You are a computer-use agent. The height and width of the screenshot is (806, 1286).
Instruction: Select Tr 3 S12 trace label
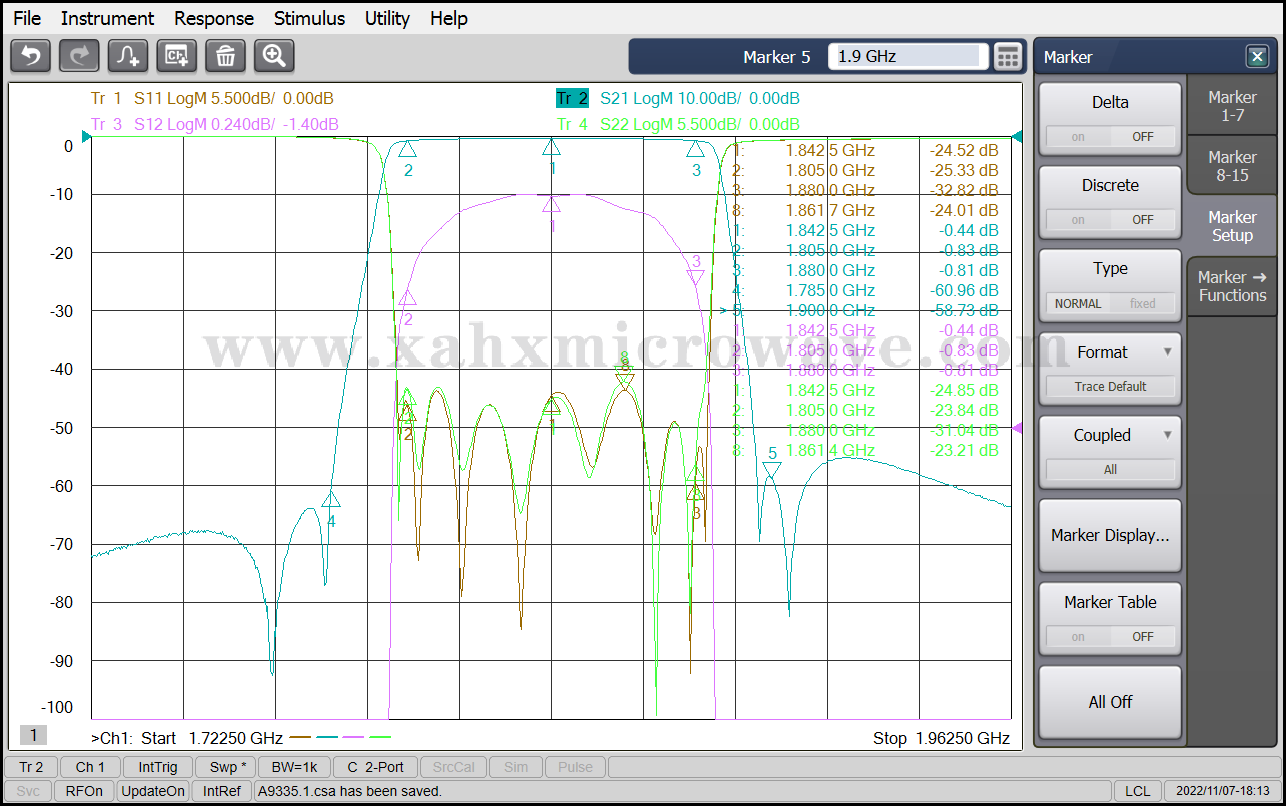click(x=215, y=124)
